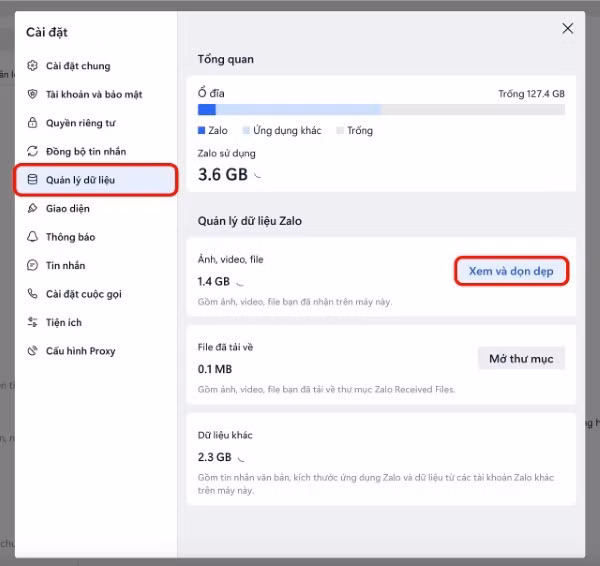Click the gear icon beside Cài đặt chung
600x566 pixels.
click(x=33, y=66)
